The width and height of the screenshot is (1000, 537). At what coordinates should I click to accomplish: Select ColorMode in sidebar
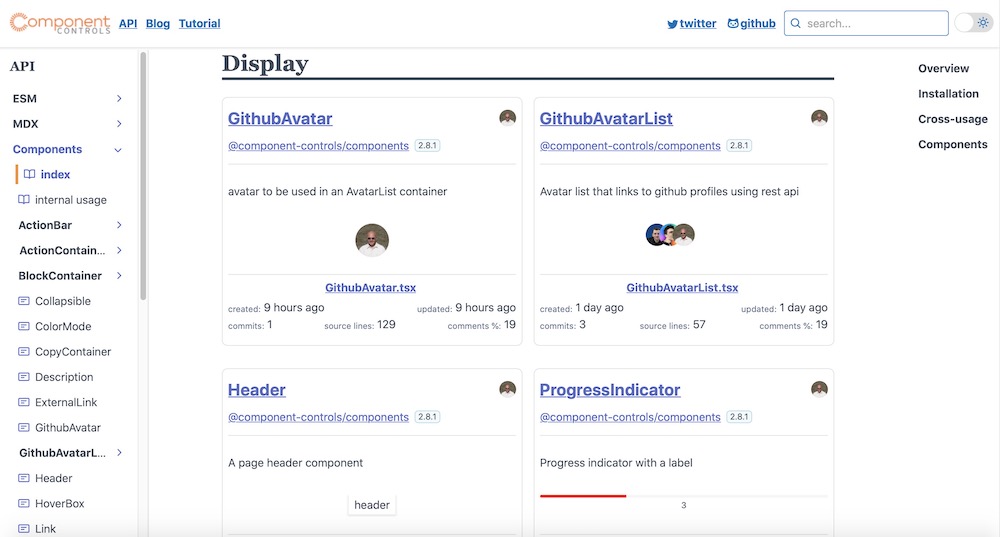coord(63,326)
